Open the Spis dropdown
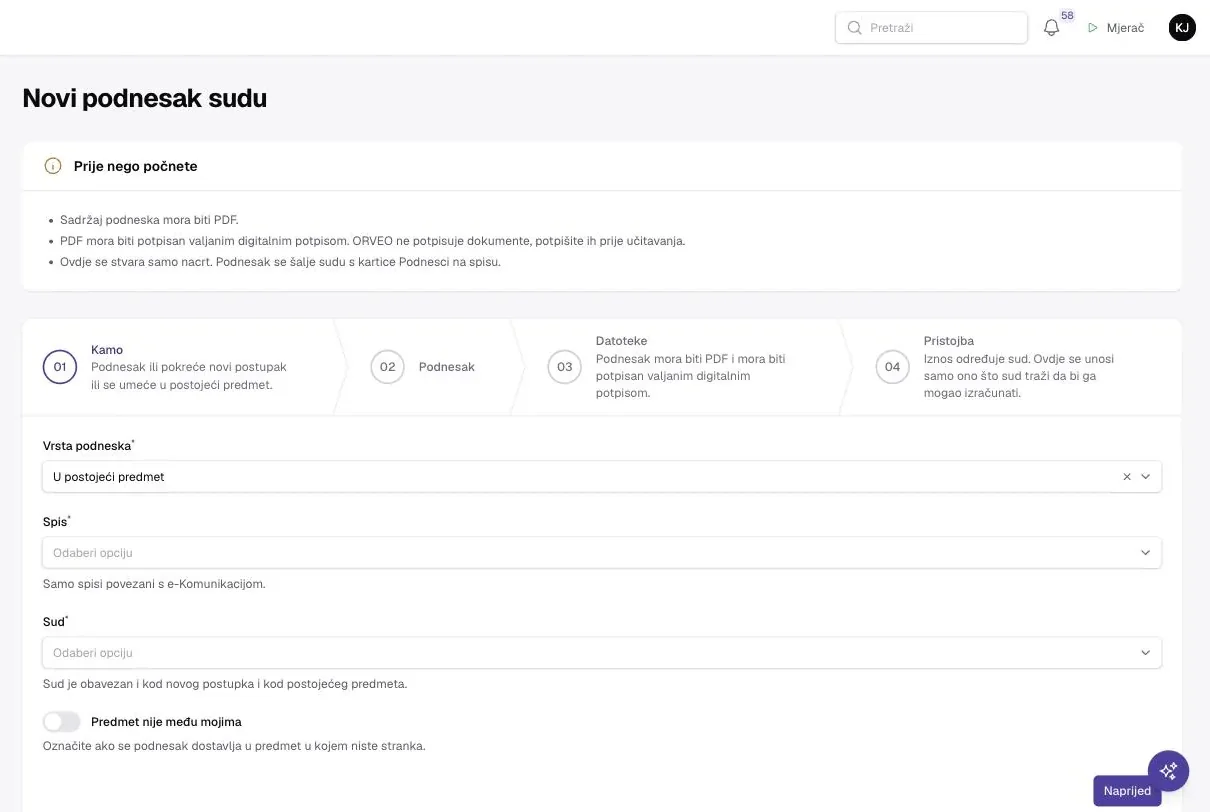 pyautogui.click(x=602, y=552)
